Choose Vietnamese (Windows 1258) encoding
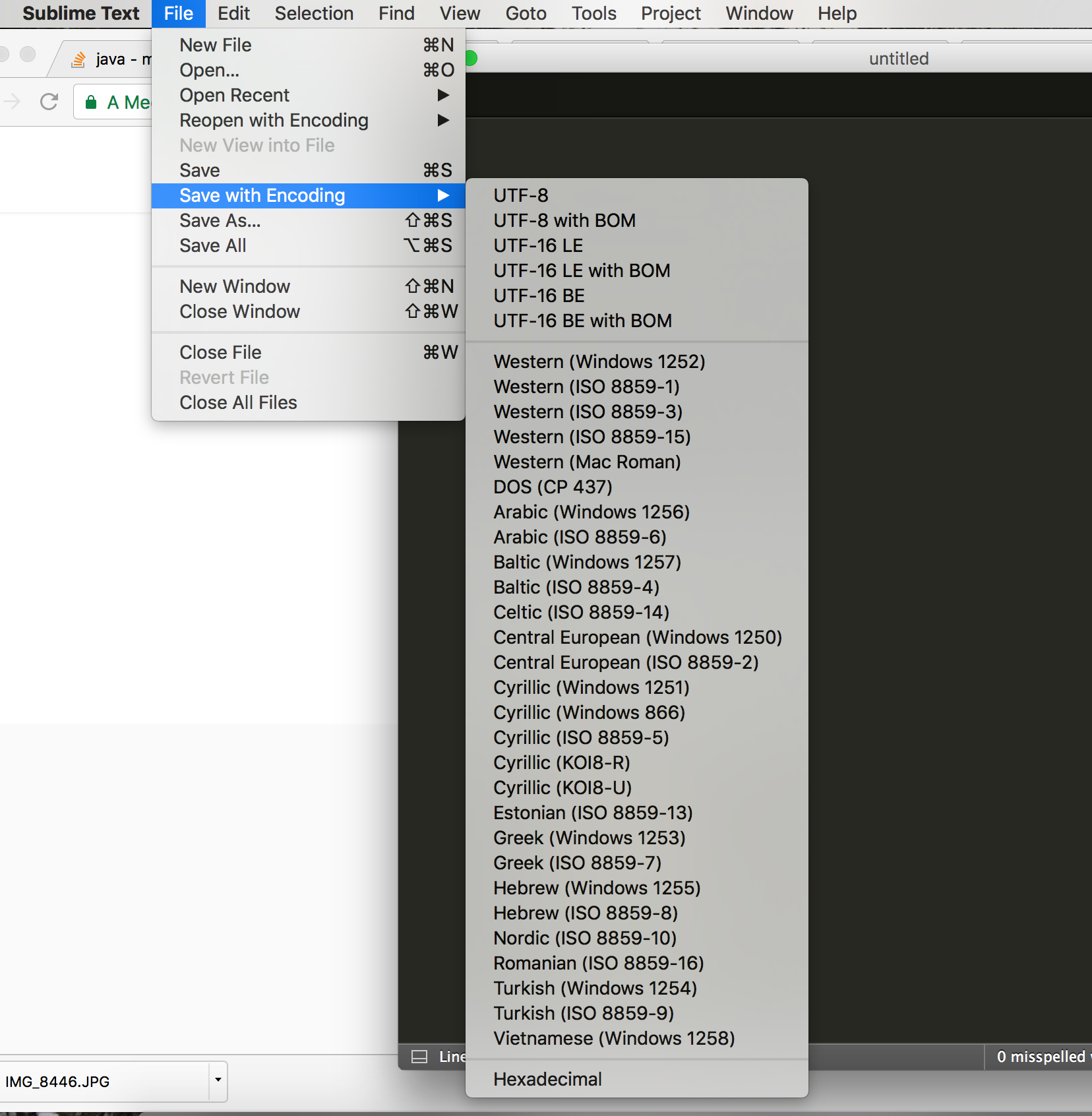 point(637,1038)
